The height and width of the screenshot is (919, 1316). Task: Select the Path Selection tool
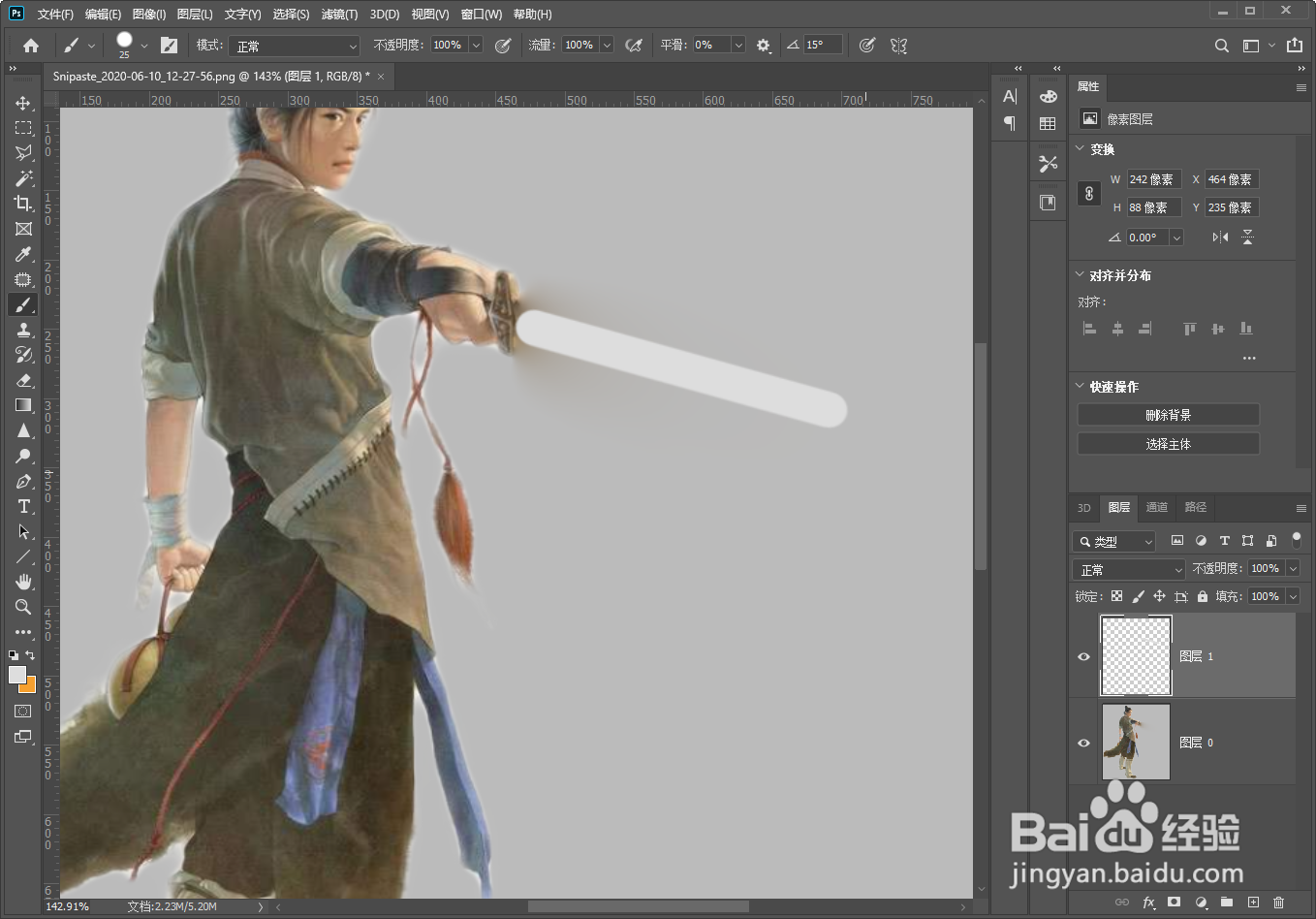[23, 531]
